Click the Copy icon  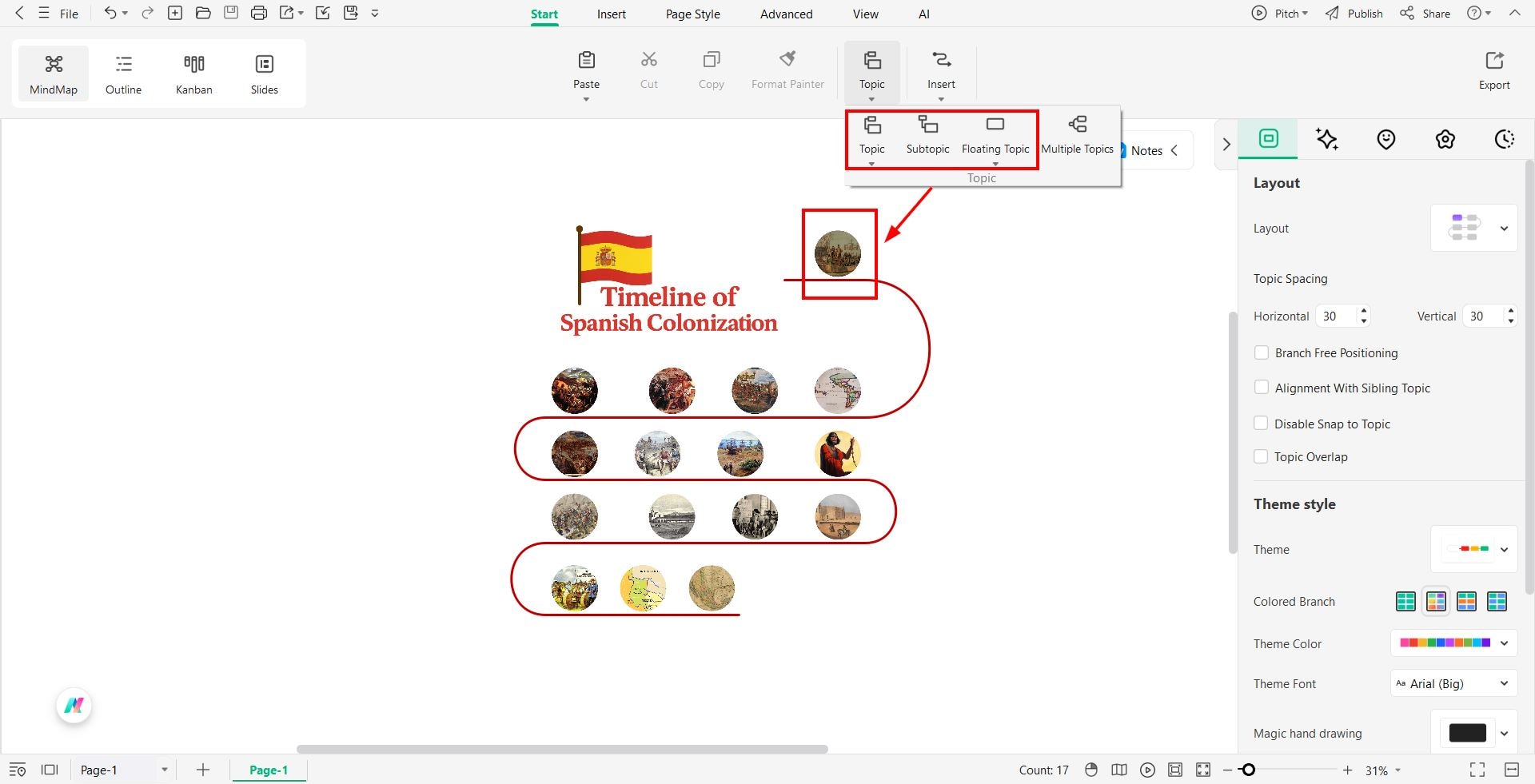pyautogui.click(x=711, y=60)
